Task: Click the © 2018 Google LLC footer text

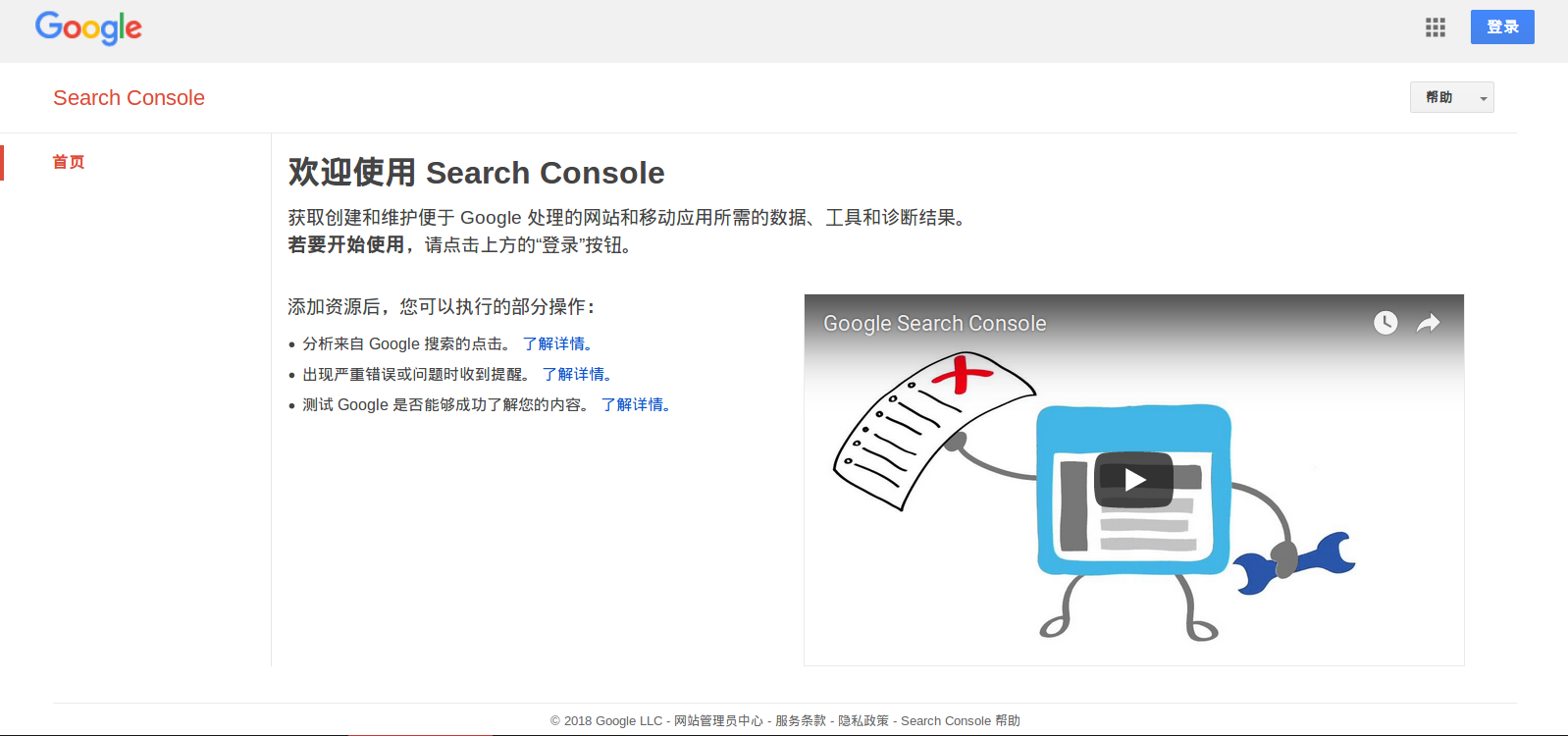Action: 606,720
